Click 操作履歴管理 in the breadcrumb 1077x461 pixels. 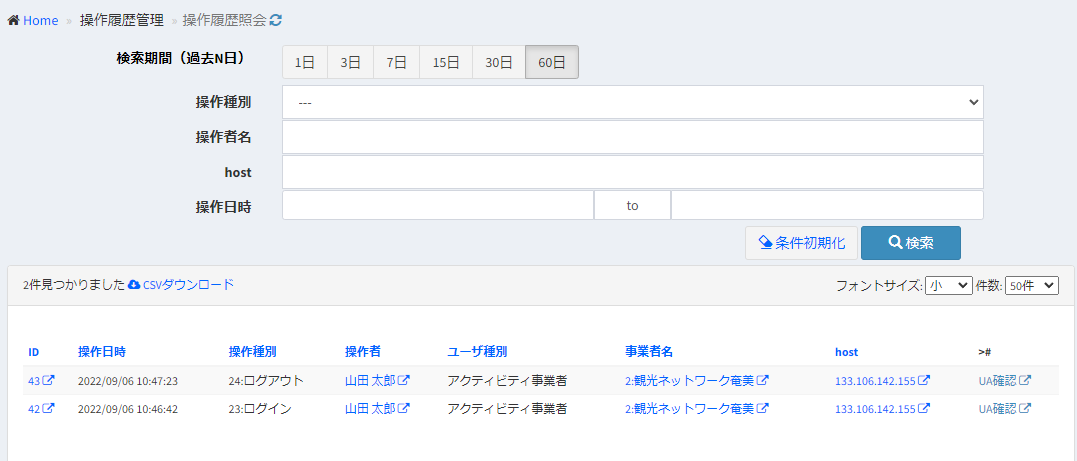pyautogui.click(x=122, y=21)
